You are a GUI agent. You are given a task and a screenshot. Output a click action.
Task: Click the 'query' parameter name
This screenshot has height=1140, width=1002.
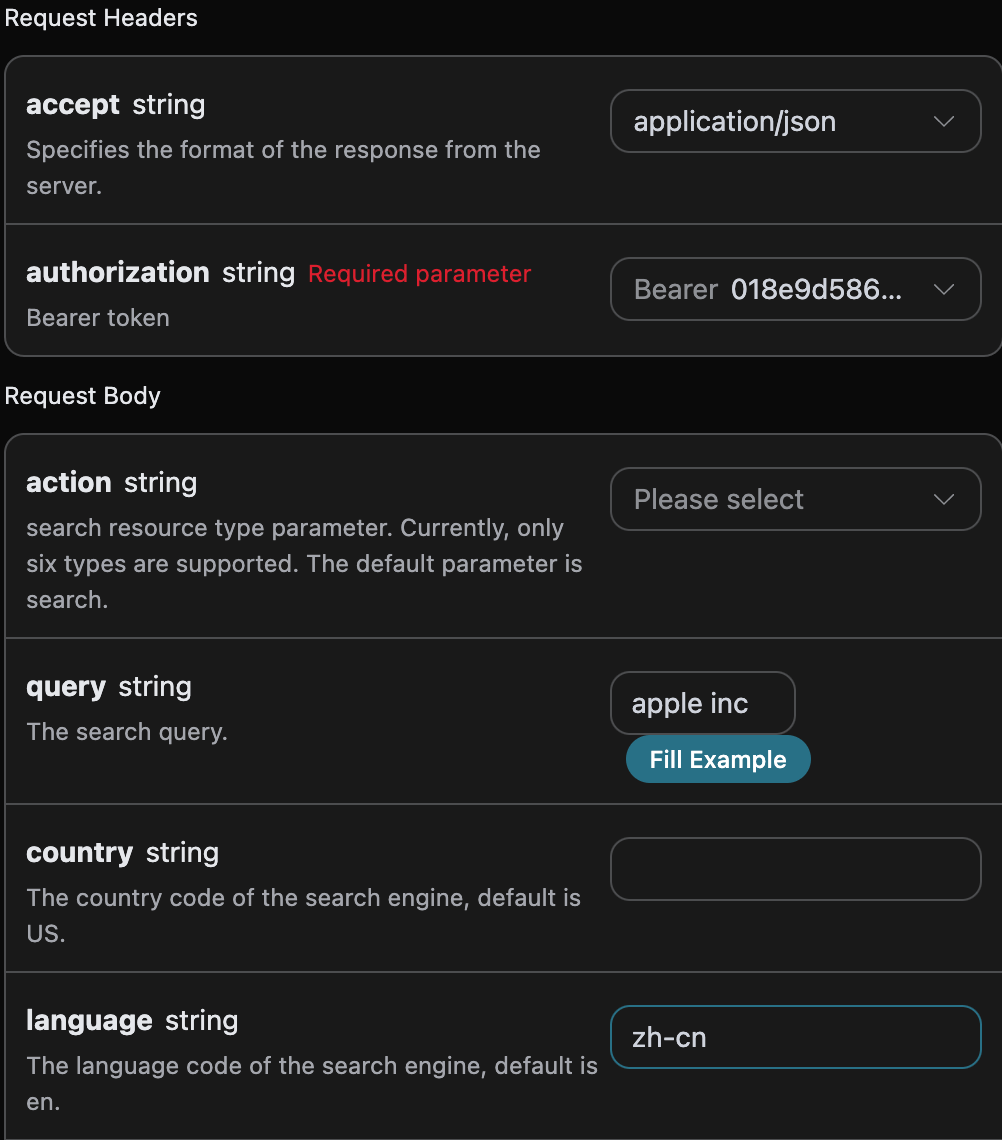tap(66, 688)
